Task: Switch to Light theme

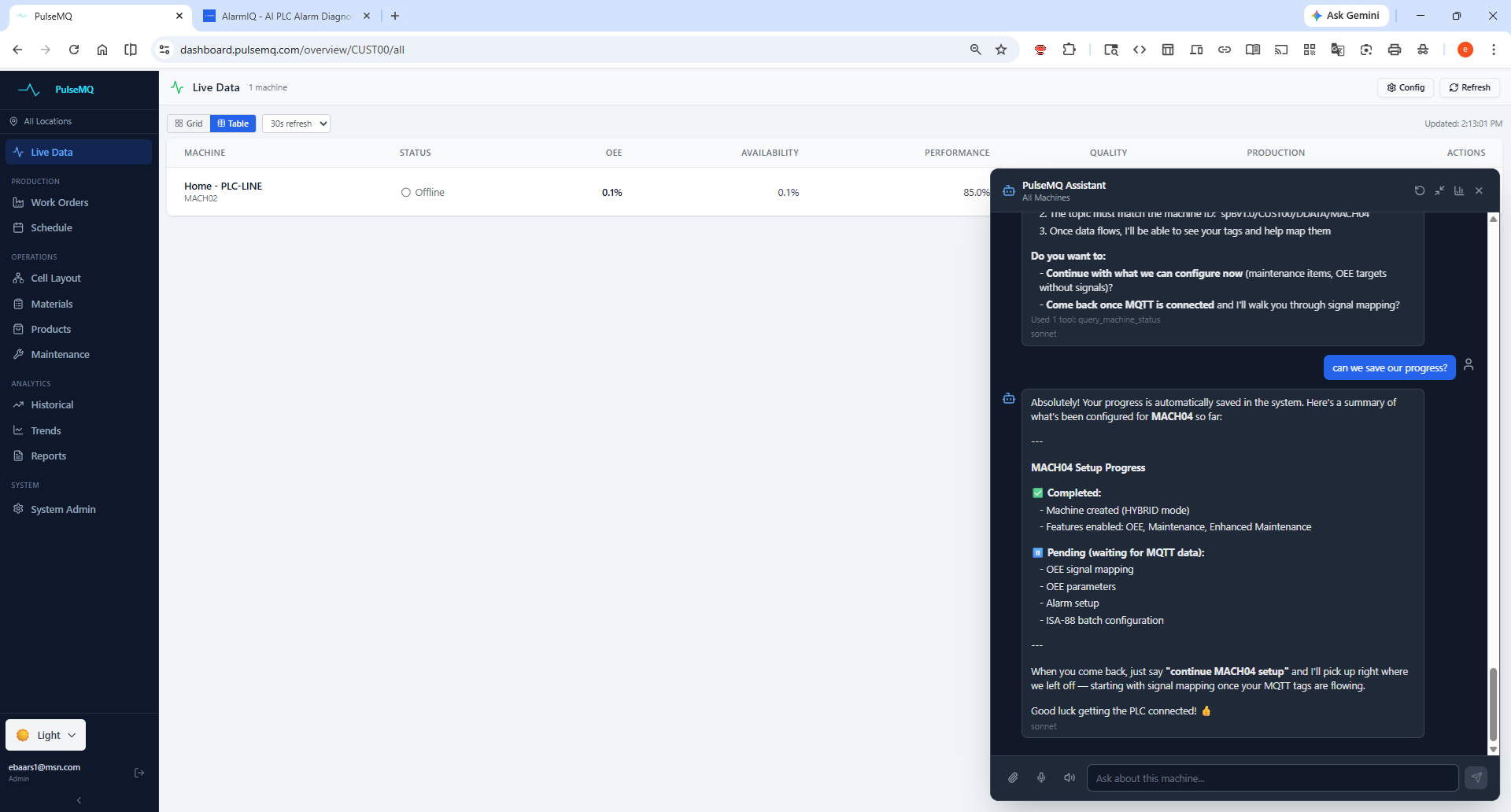Action: click(45, 735)
